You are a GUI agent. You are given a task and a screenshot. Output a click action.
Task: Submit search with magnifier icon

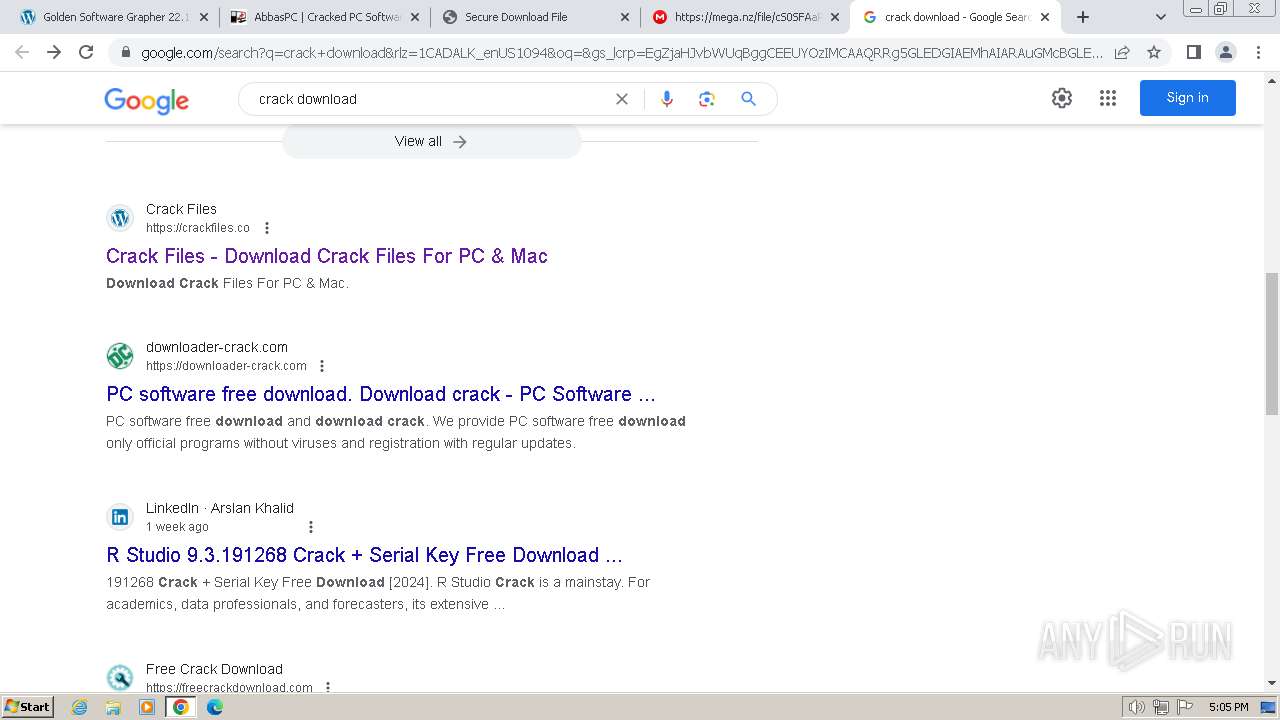coord(748,99)
